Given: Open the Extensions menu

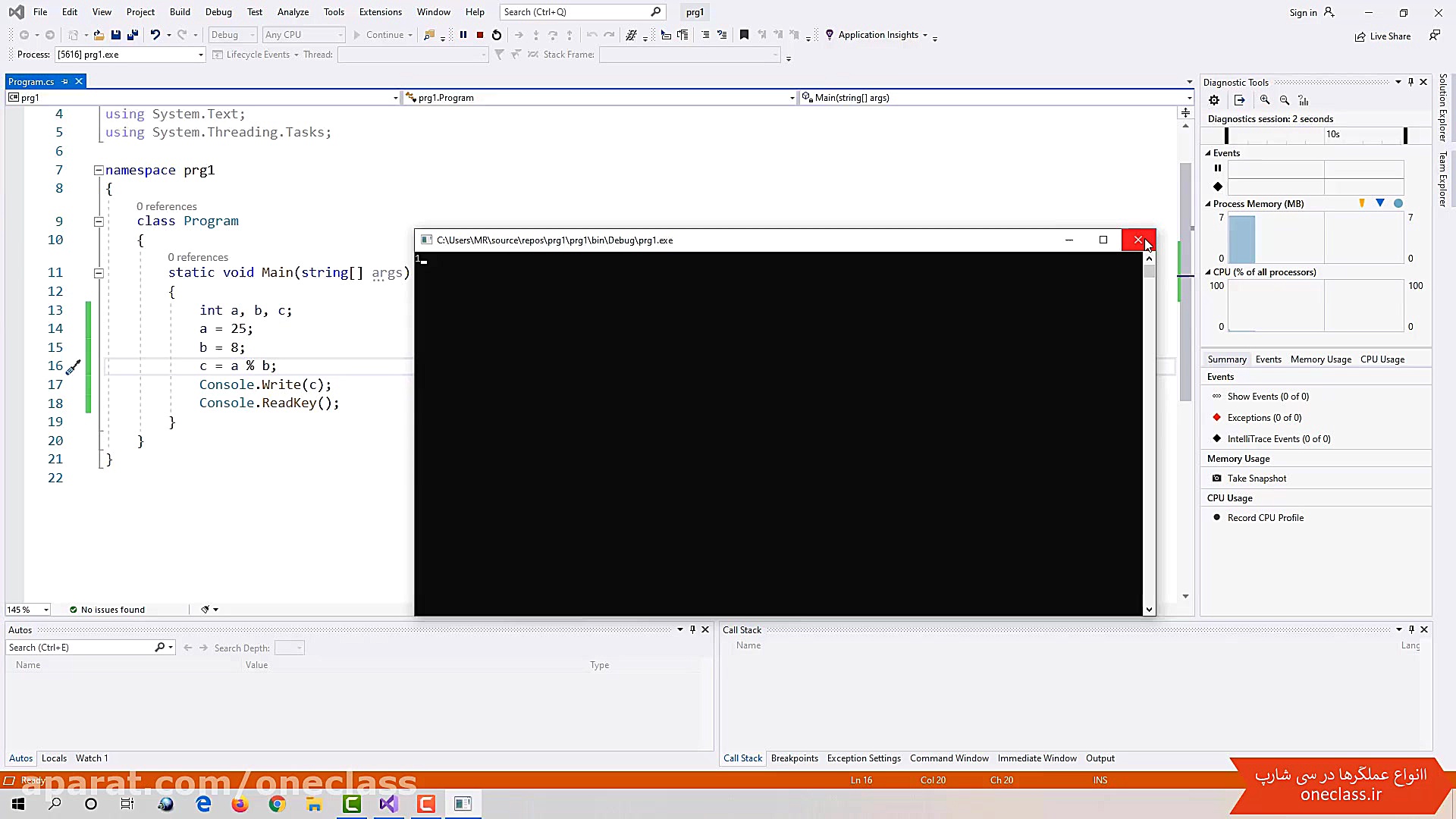Looking at the screenshot, I should coord(381,12).
